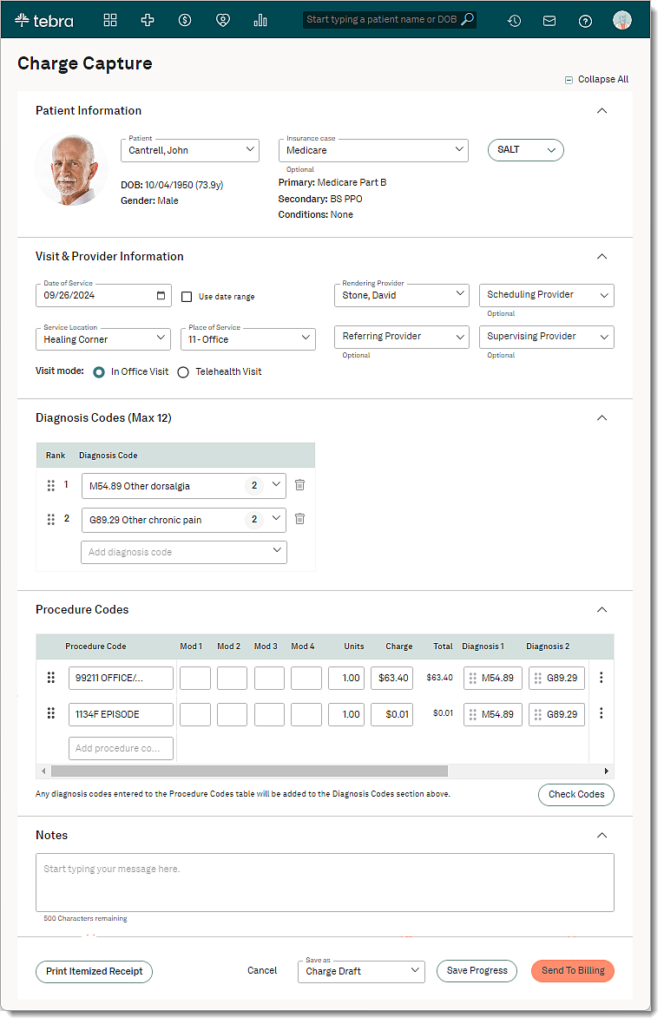Click the tebra logo
This screenshot has height=1024, width=664.
point(44,21)
